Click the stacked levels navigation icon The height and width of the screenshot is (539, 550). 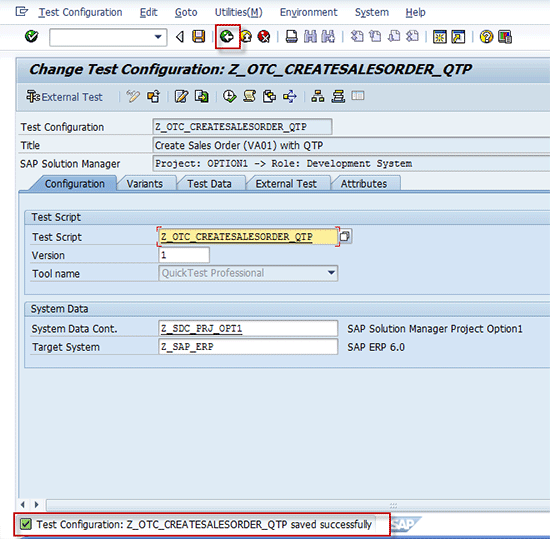coord(338,96)
